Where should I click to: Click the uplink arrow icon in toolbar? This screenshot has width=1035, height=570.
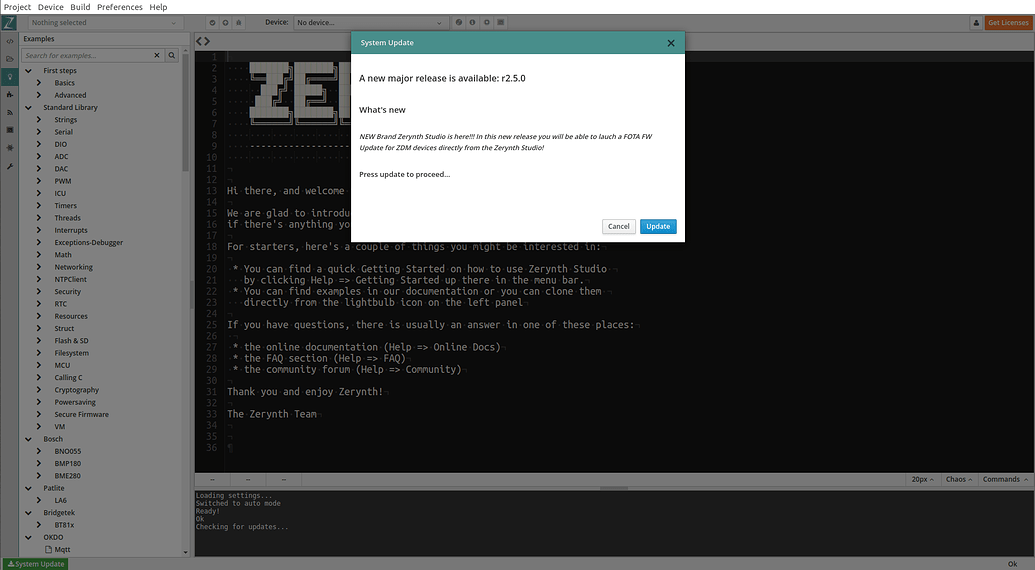[x=225, y=22]
